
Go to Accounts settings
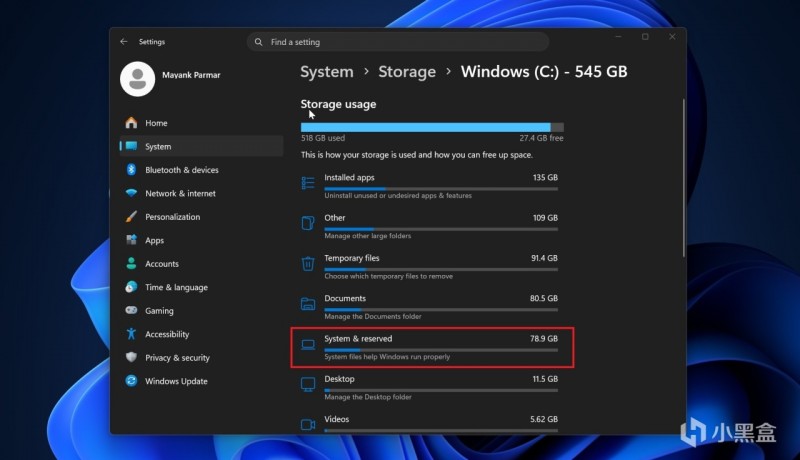click(201, 264)
